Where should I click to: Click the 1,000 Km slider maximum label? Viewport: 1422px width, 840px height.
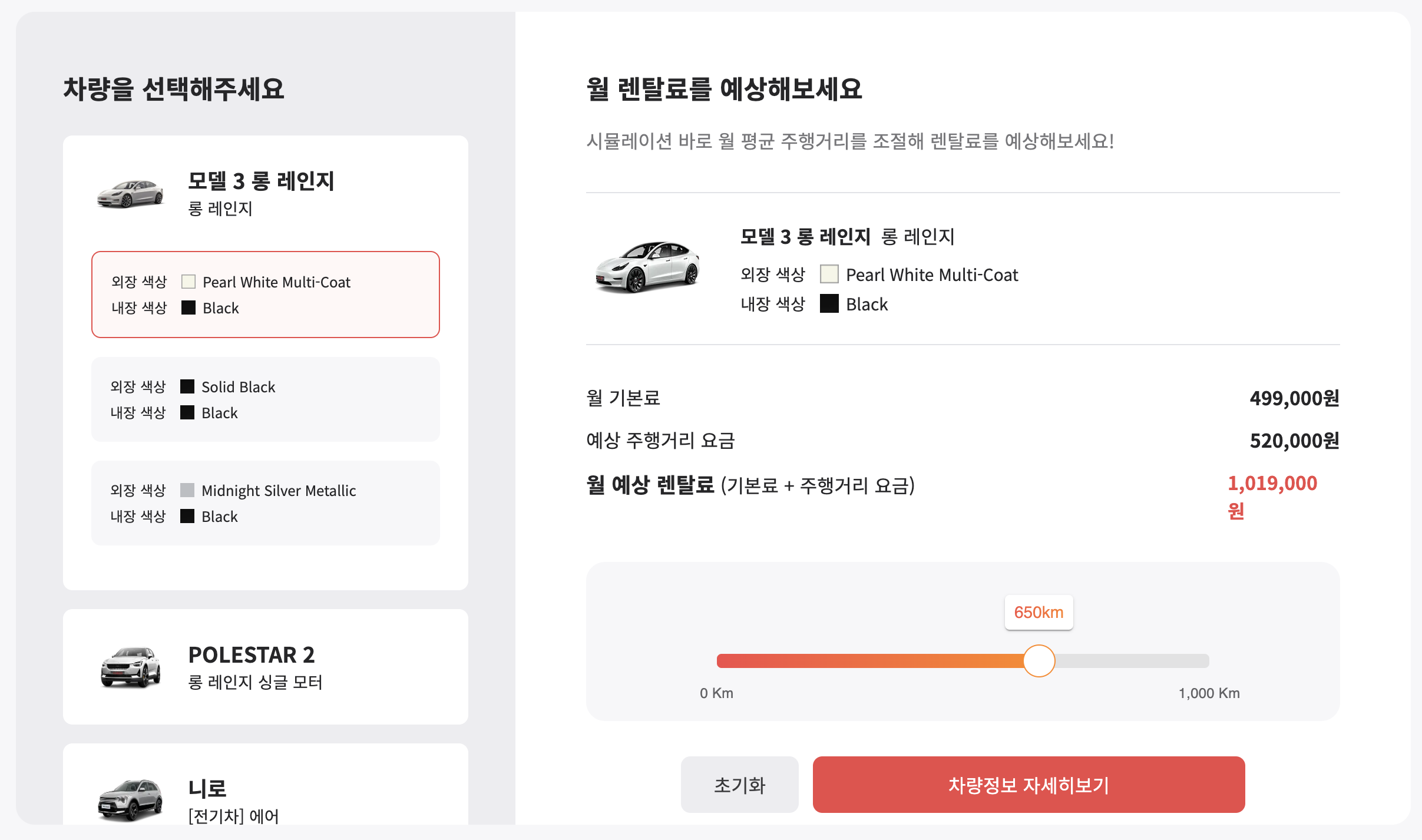coord(1209,693)
